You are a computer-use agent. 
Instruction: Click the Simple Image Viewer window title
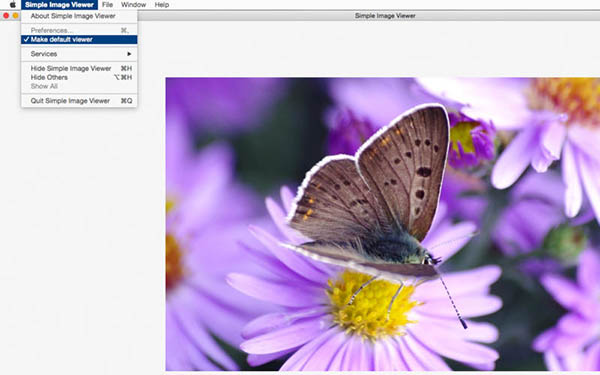pyautogui.click(x=385, y=16)
